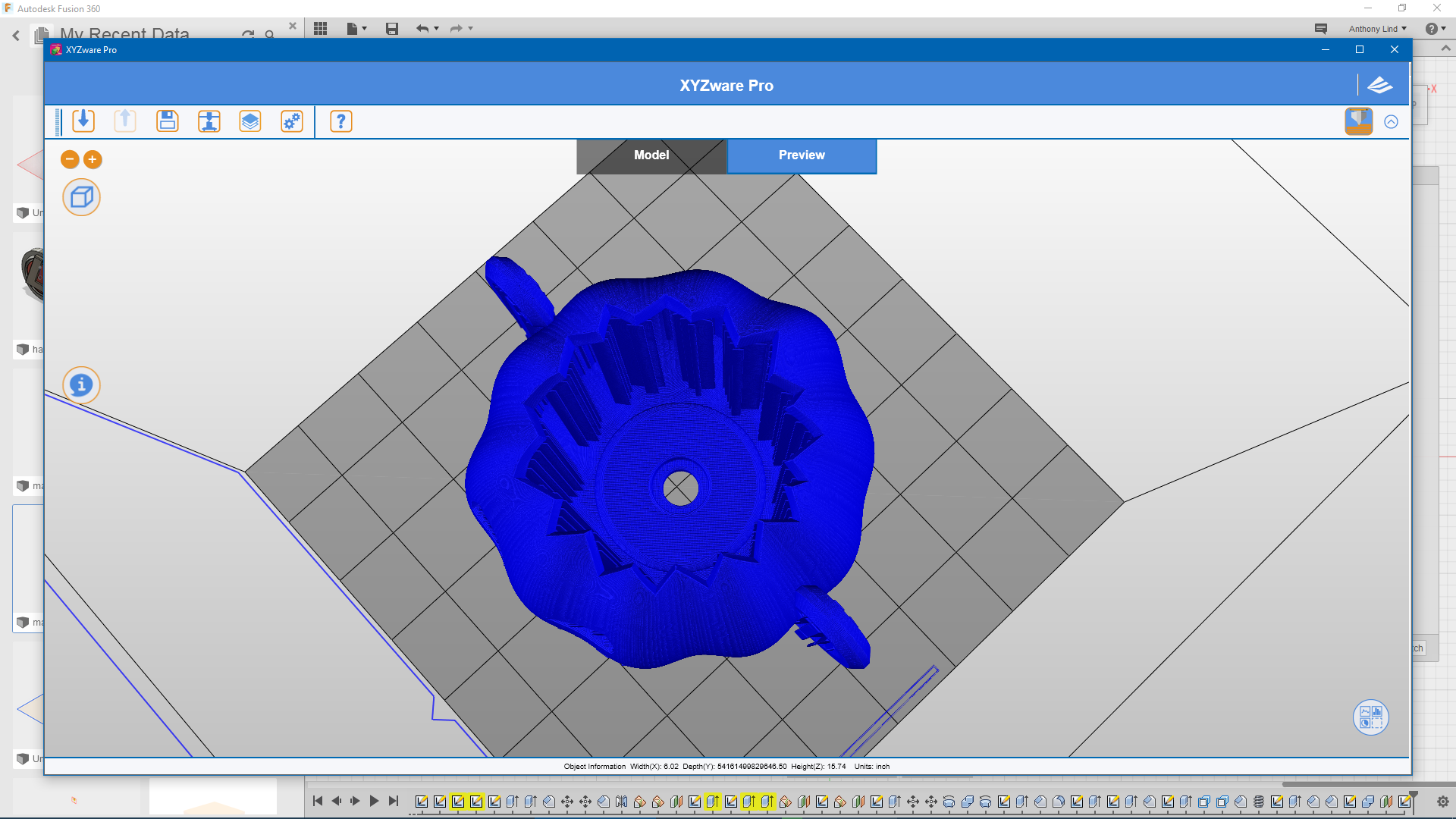Toggle the orange printer monitor button
This screenshot has width=1456, height=819.
tap(1358, 121)
